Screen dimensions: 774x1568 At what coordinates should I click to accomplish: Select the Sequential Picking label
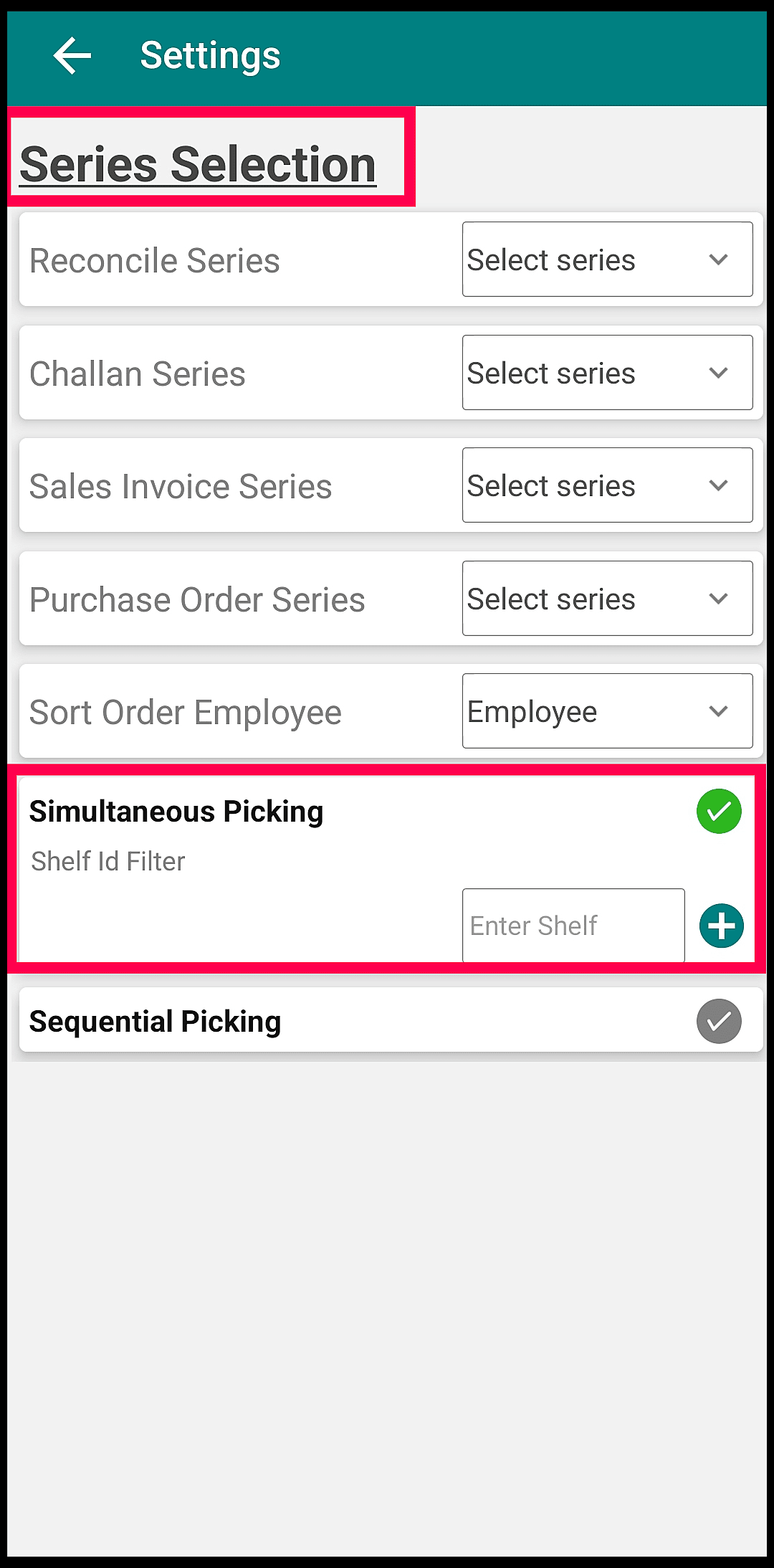click(155, 1022)
